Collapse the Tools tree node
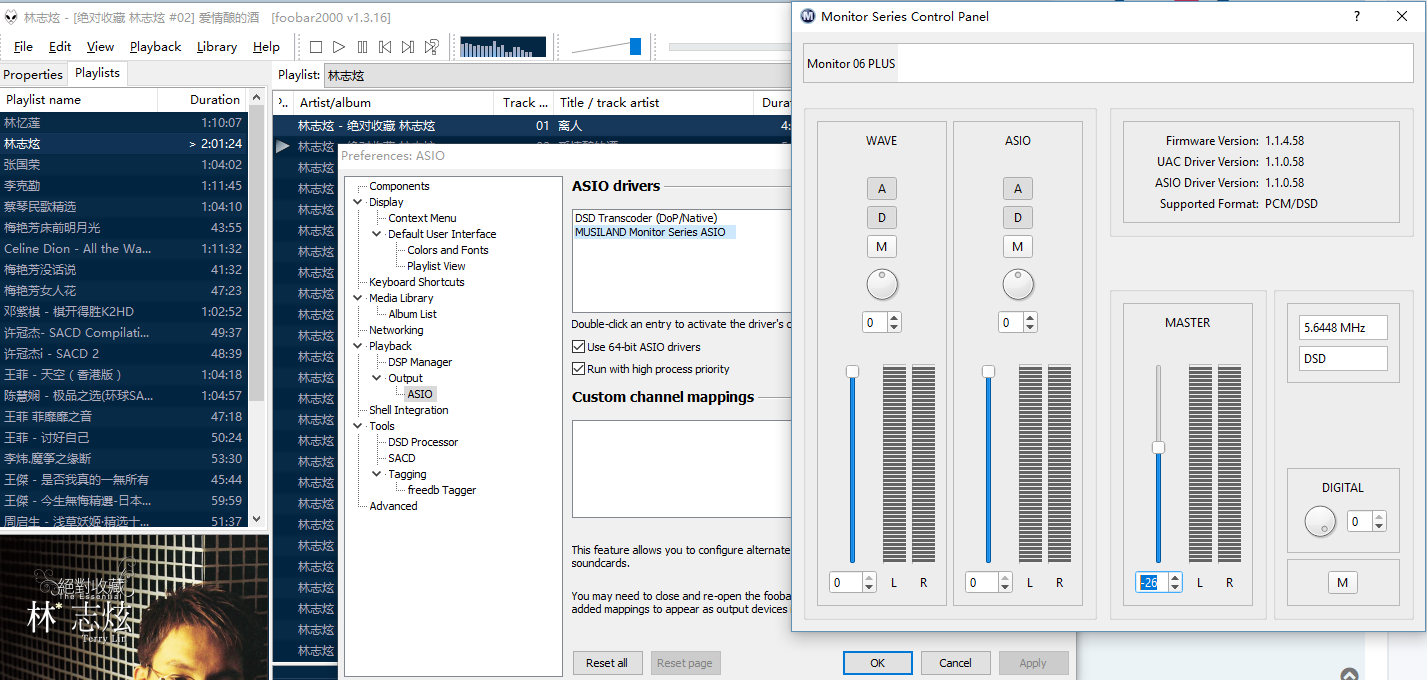1427x680 pixels. coord(358,426)
